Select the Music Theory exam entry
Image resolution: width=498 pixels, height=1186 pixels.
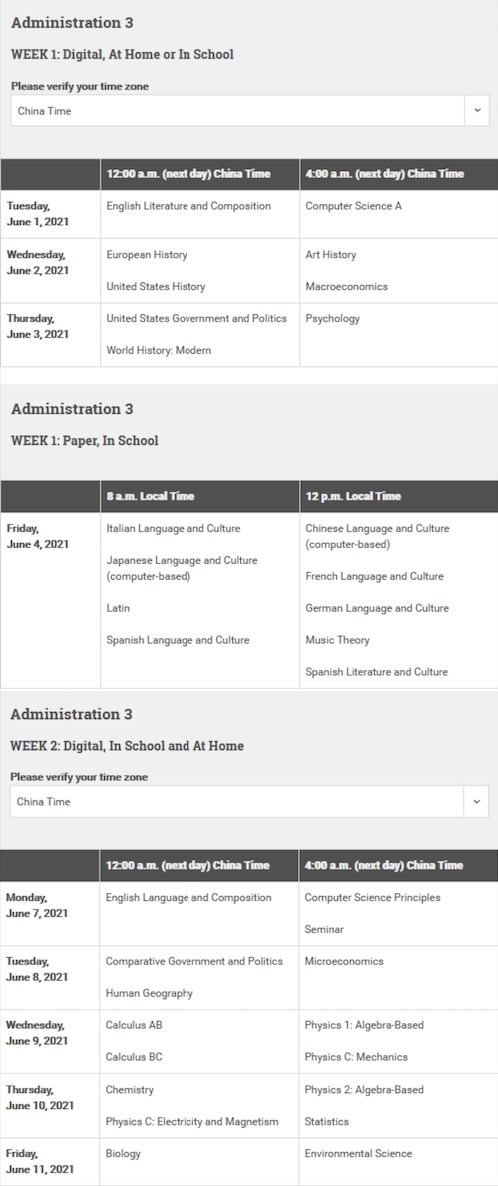click(x=338, y=640)
